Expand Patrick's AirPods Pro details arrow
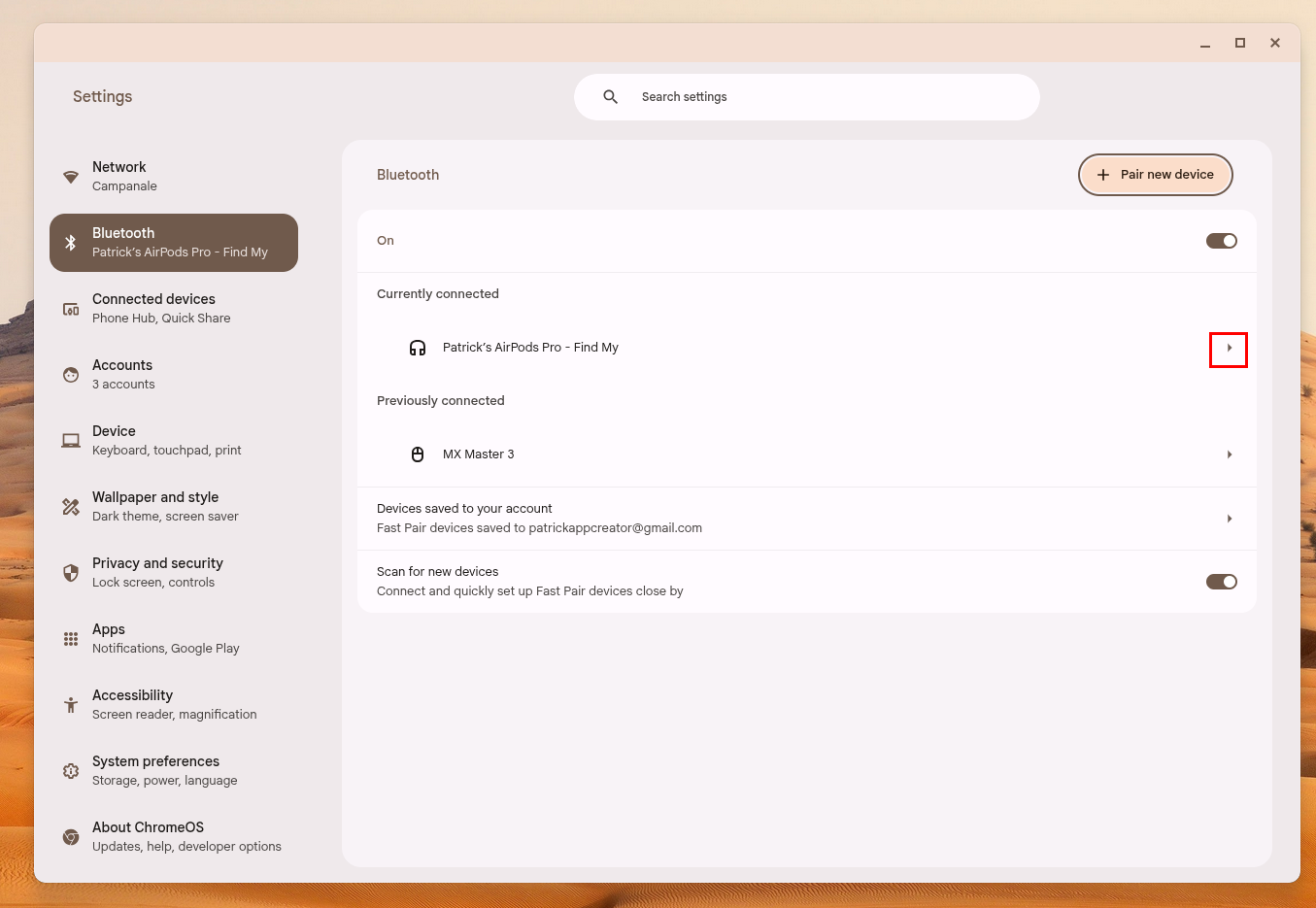Screen dimensions: 1316x908 point(1229,349)
